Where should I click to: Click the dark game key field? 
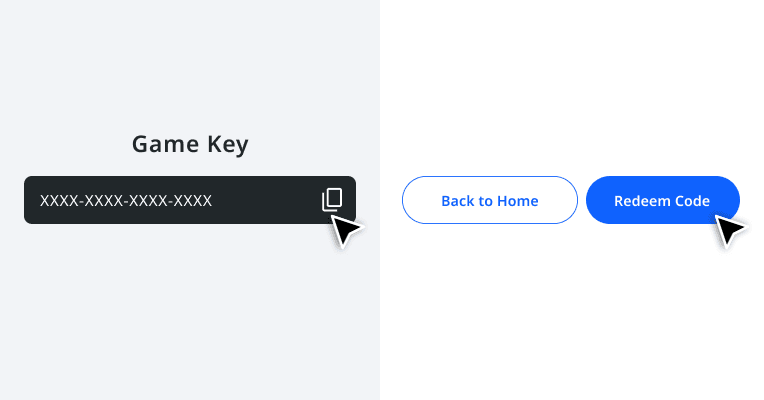(190, 200)
